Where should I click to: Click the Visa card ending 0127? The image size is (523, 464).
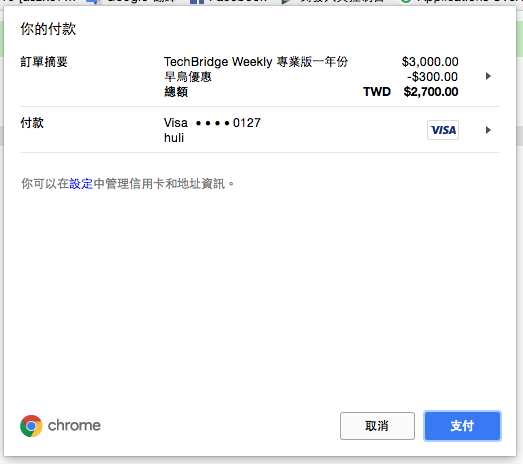pos(212,123)
